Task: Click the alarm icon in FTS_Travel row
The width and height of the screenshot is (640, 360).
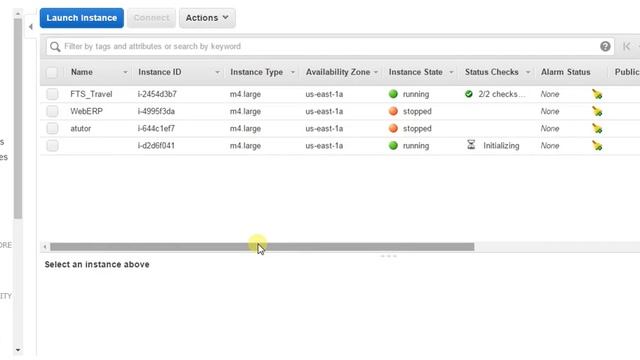Action: click(597, 94)
